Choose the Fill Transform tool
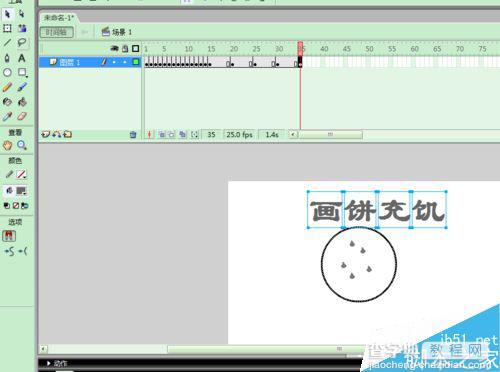 [22, 28]
